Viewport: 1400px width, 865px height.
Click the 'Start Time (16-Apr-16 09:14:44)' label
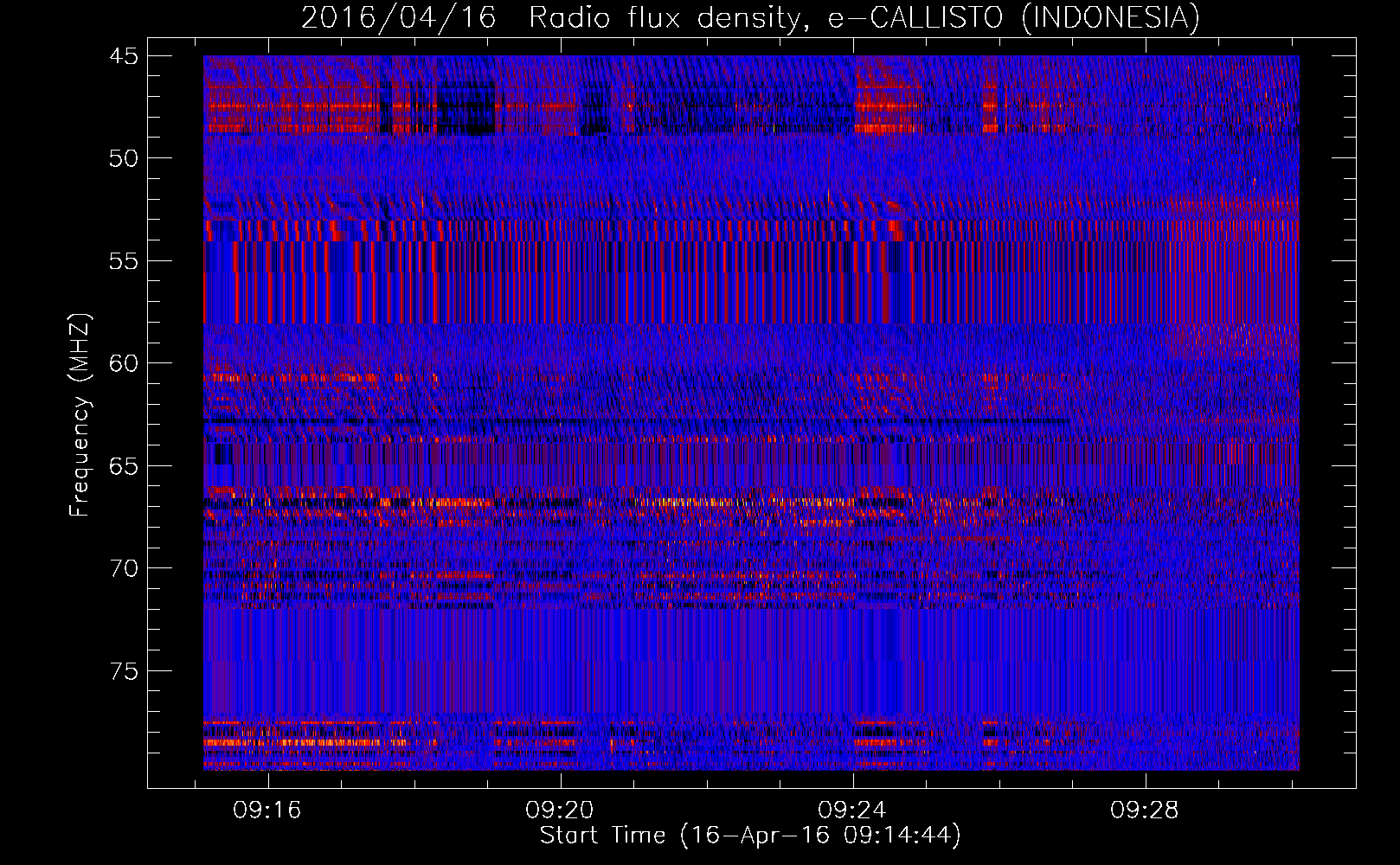pyautogui.click(x=750, y=836)
